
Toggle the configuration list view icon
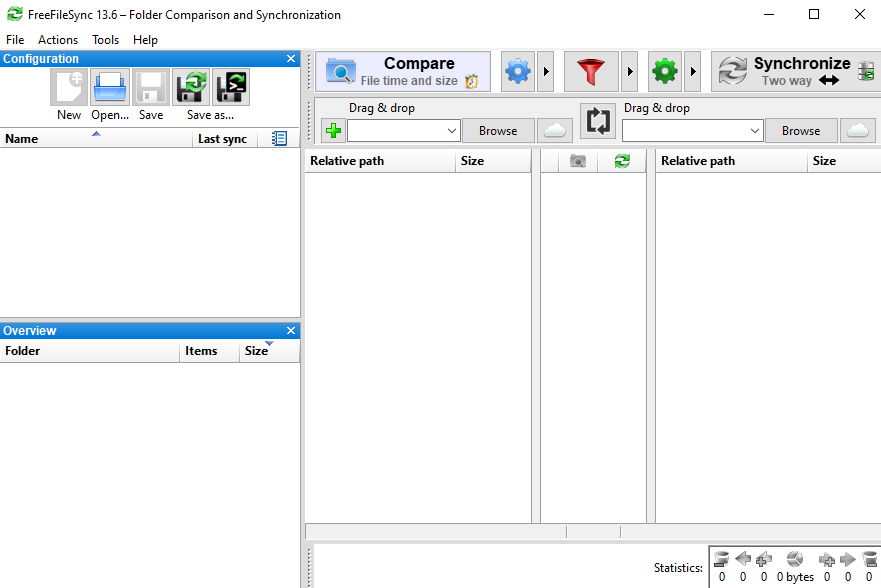279,139
